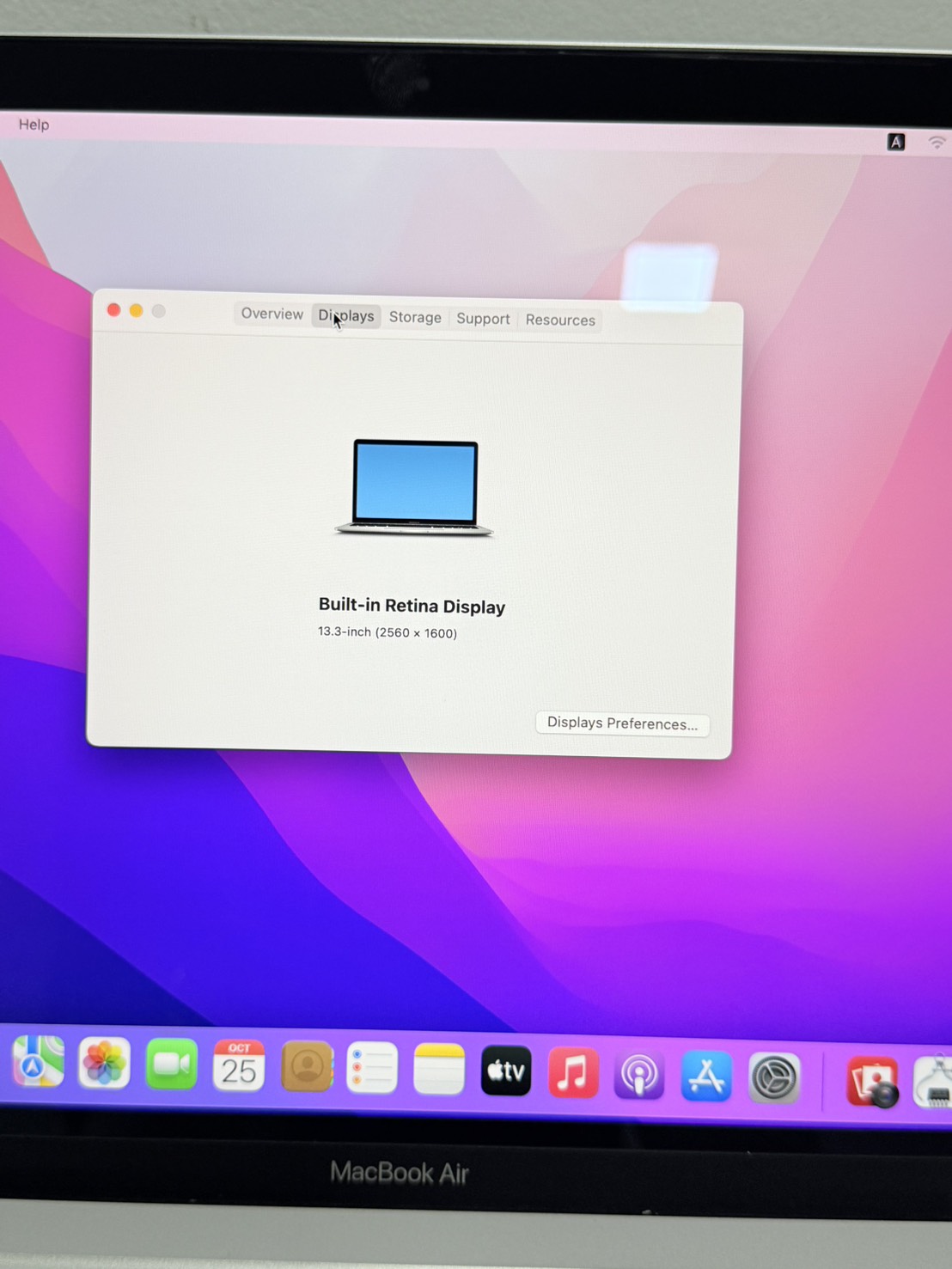The image size is (952, 1269).
Task: Launch the Reminders app
Action: point(373,1070)
